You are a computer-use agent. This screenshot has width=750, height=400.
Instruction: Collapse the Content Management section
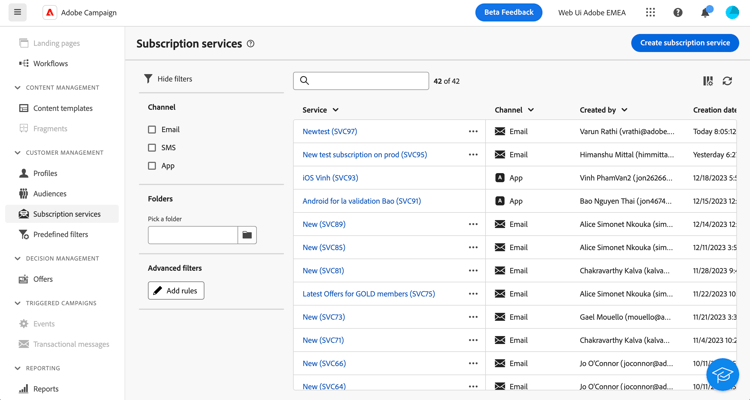pyautogui.click(x=18, y=88)
